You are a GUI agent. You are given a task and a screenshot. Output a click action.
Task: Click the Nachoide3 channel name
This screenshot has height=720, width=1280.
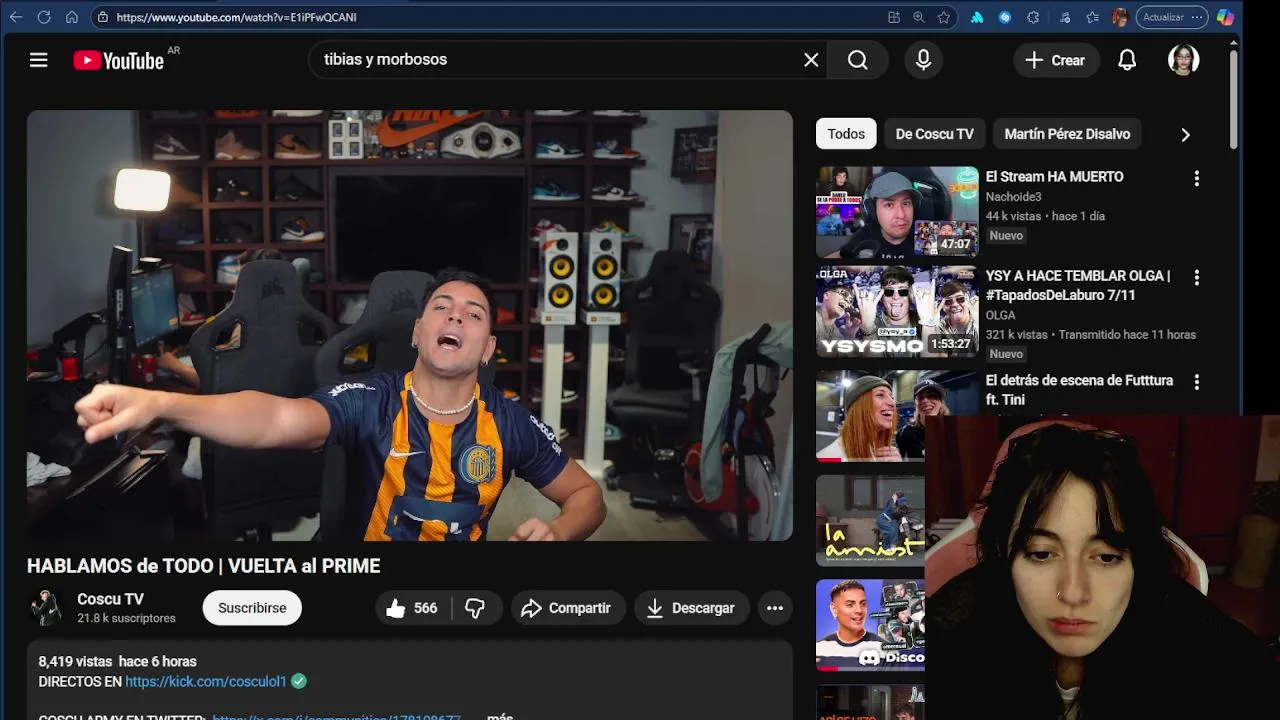1013,197
